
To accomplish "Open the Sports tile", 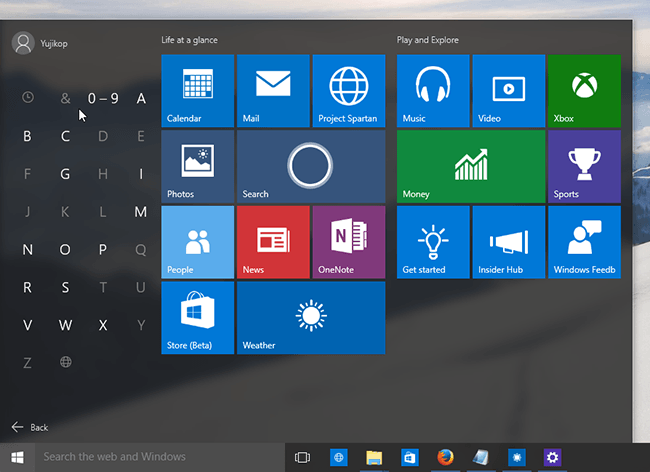I will [585, 167].
